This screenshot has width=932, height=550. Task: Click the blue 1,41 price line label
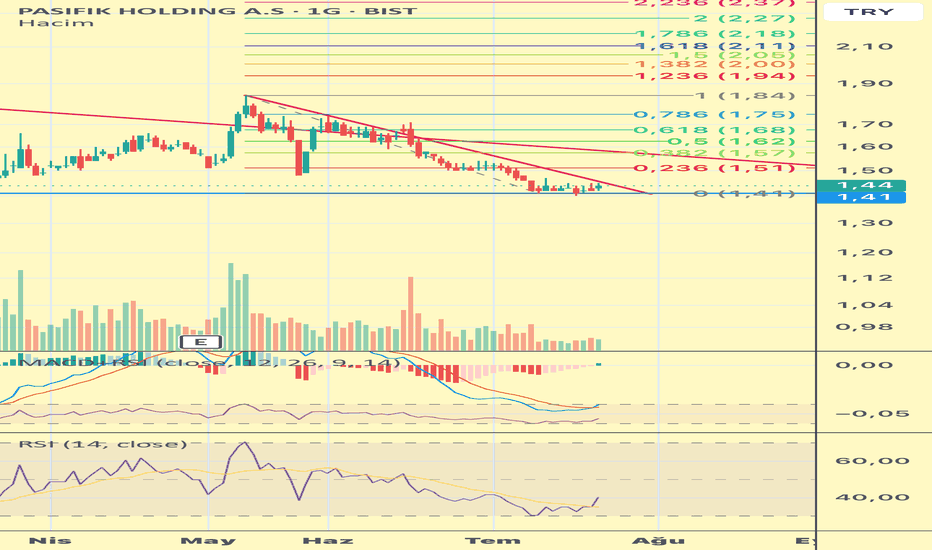(x=861, y=197)
